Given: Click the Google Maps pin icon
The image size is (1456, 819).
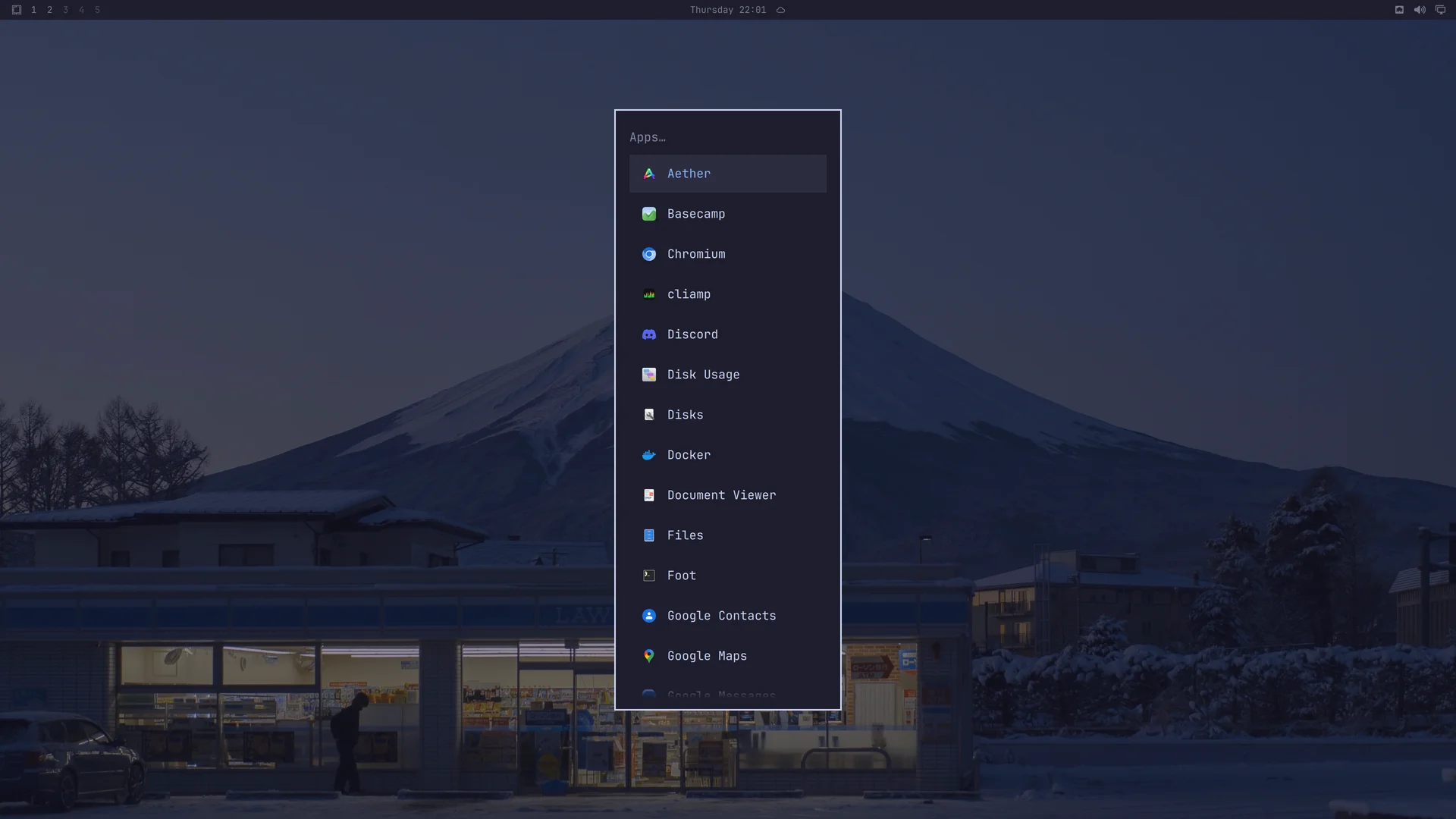Looking at the screenshot, I should pos(649,656).
